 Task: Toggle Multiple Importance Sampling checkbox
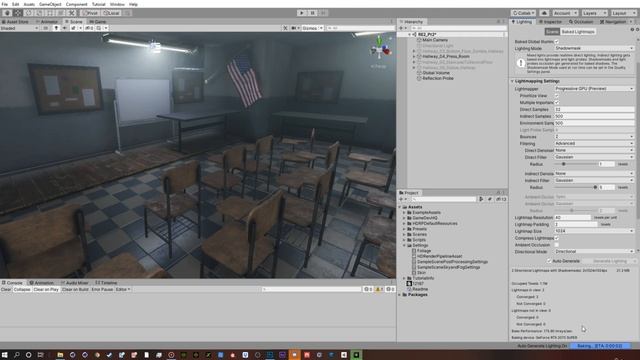click(556, 102)
